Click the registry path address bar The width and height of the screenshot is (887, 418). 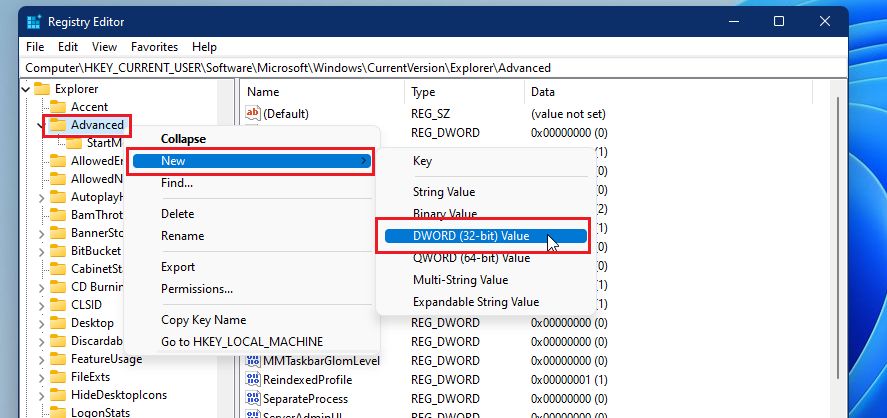(x=433, y=68)
